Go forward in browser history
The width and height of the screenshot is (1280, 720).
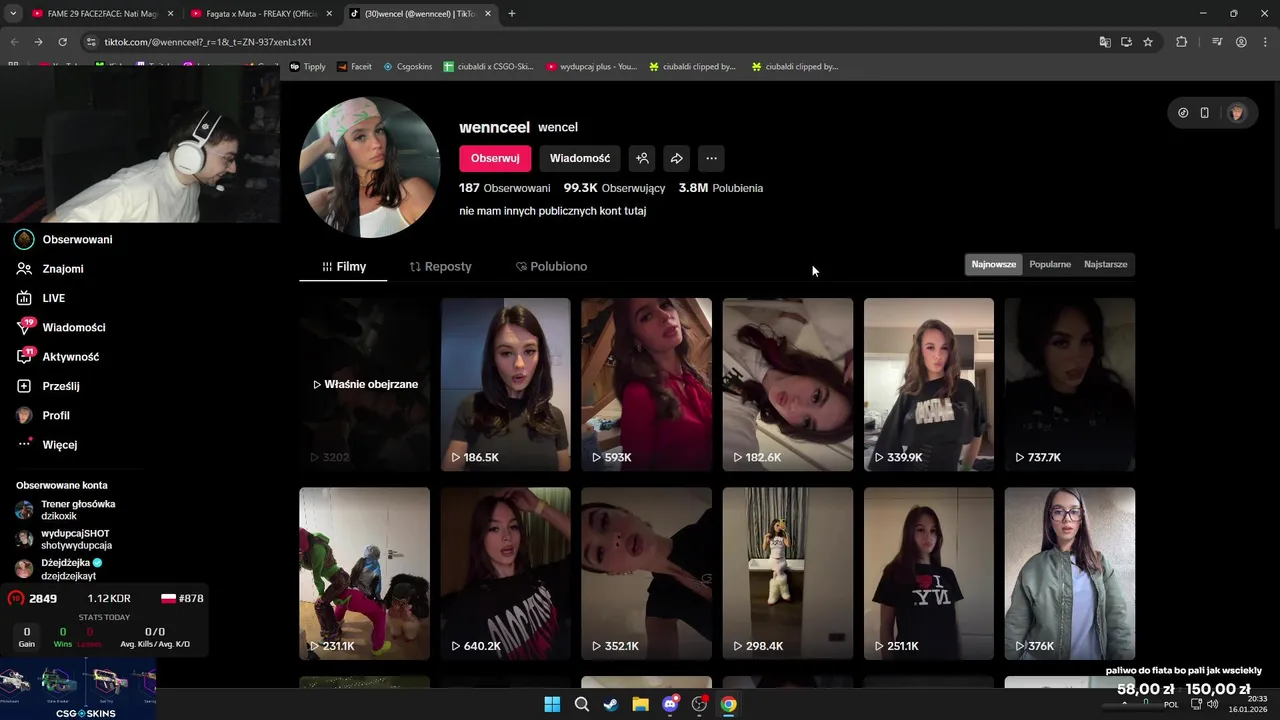[x=38, y=42]
